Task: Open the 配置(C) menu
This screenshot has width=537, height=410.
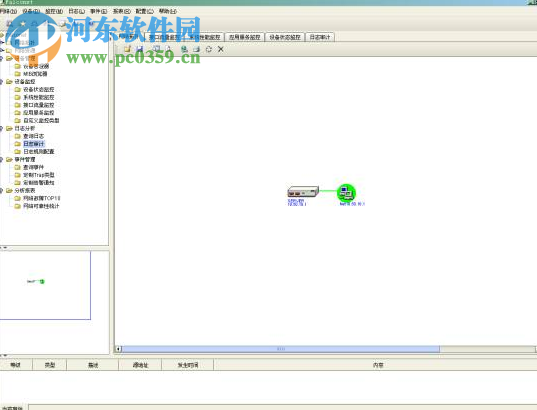Action: 145,11
